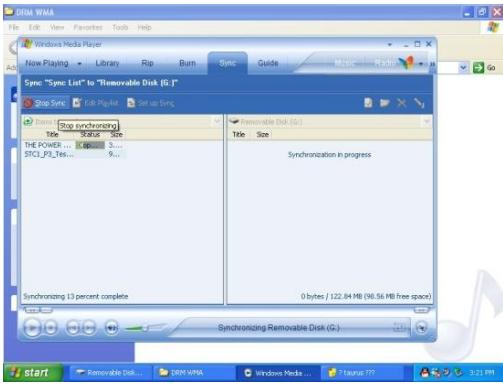This screenshot has height=384, width=503.
Task: Click the Windows Start button
Action: tap(32, 372)
